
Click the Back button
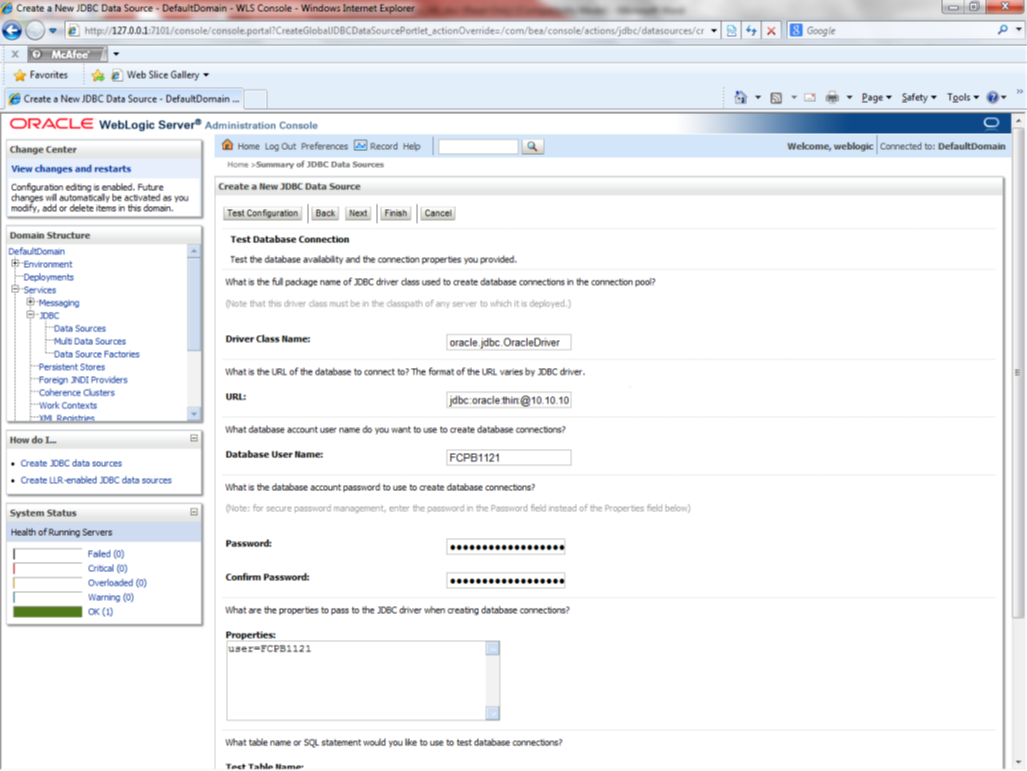[x=325, y=214]
